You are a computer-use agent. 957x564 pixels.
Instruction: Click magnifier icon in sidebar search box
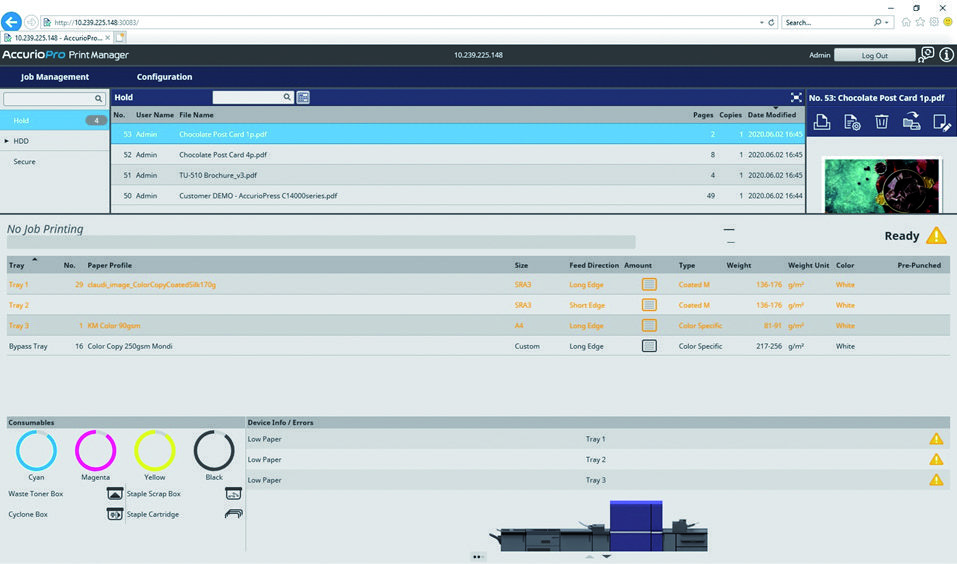click(98, 98)
